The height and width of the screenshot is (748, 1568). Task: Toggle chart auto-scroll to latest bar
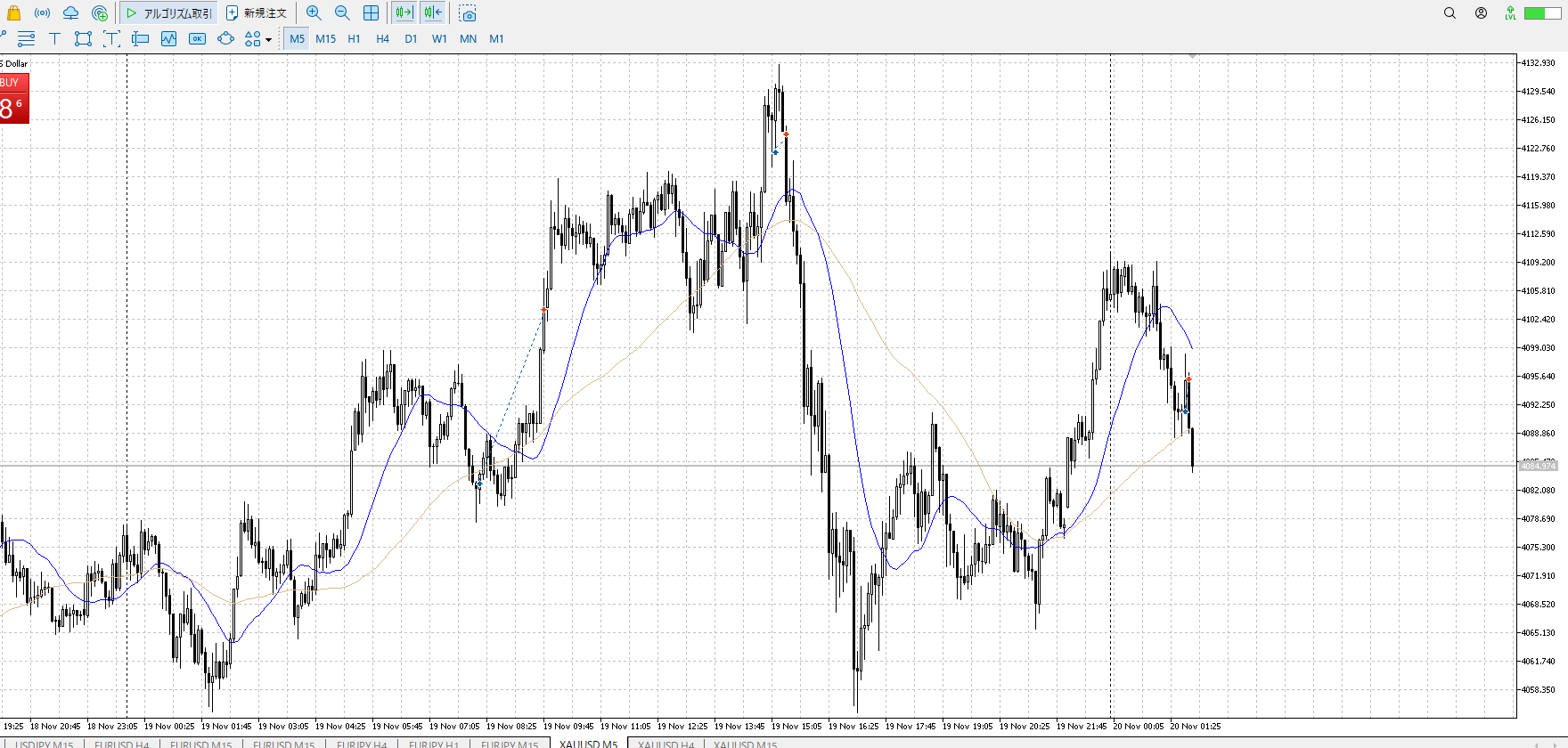point(404,13)
